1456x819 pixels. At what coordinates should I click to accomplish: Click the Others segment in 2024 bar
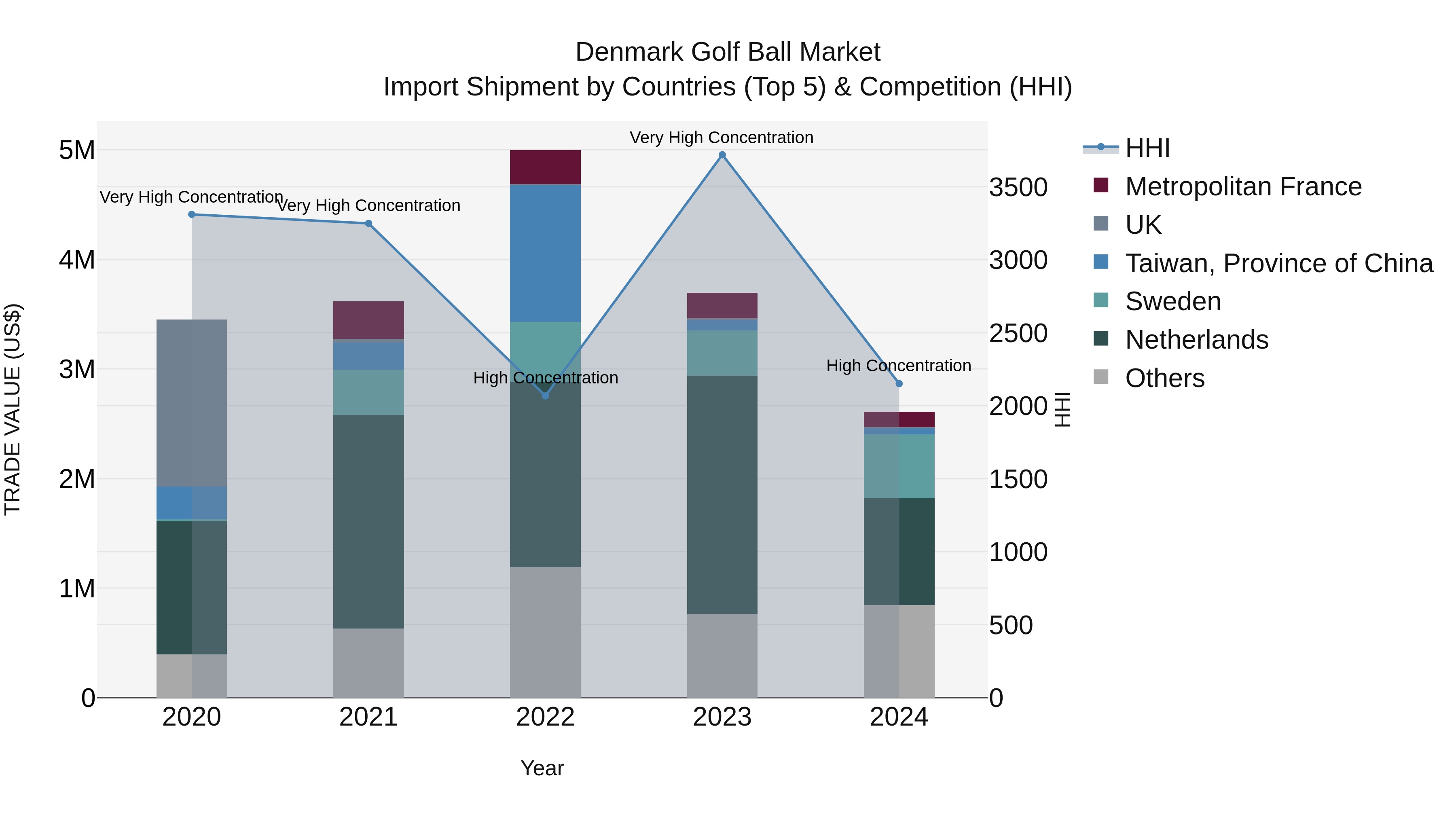[899, 651]
